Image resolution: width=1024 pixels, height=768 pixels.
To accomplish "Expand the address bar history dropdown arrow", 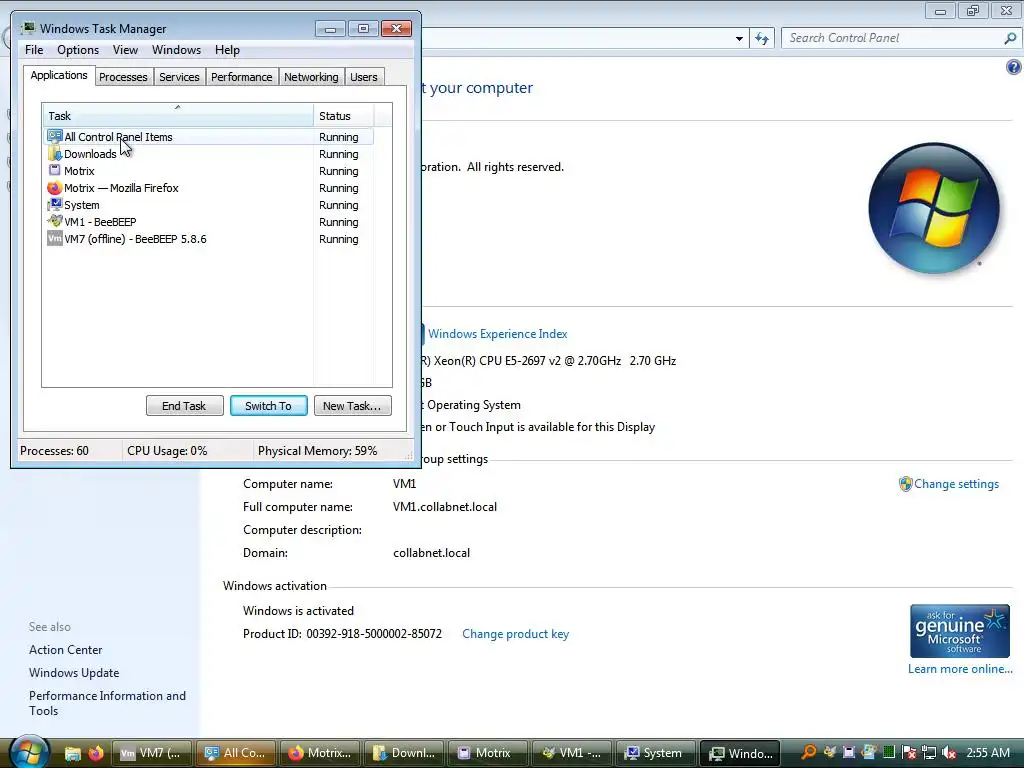I will pos(739,39).
